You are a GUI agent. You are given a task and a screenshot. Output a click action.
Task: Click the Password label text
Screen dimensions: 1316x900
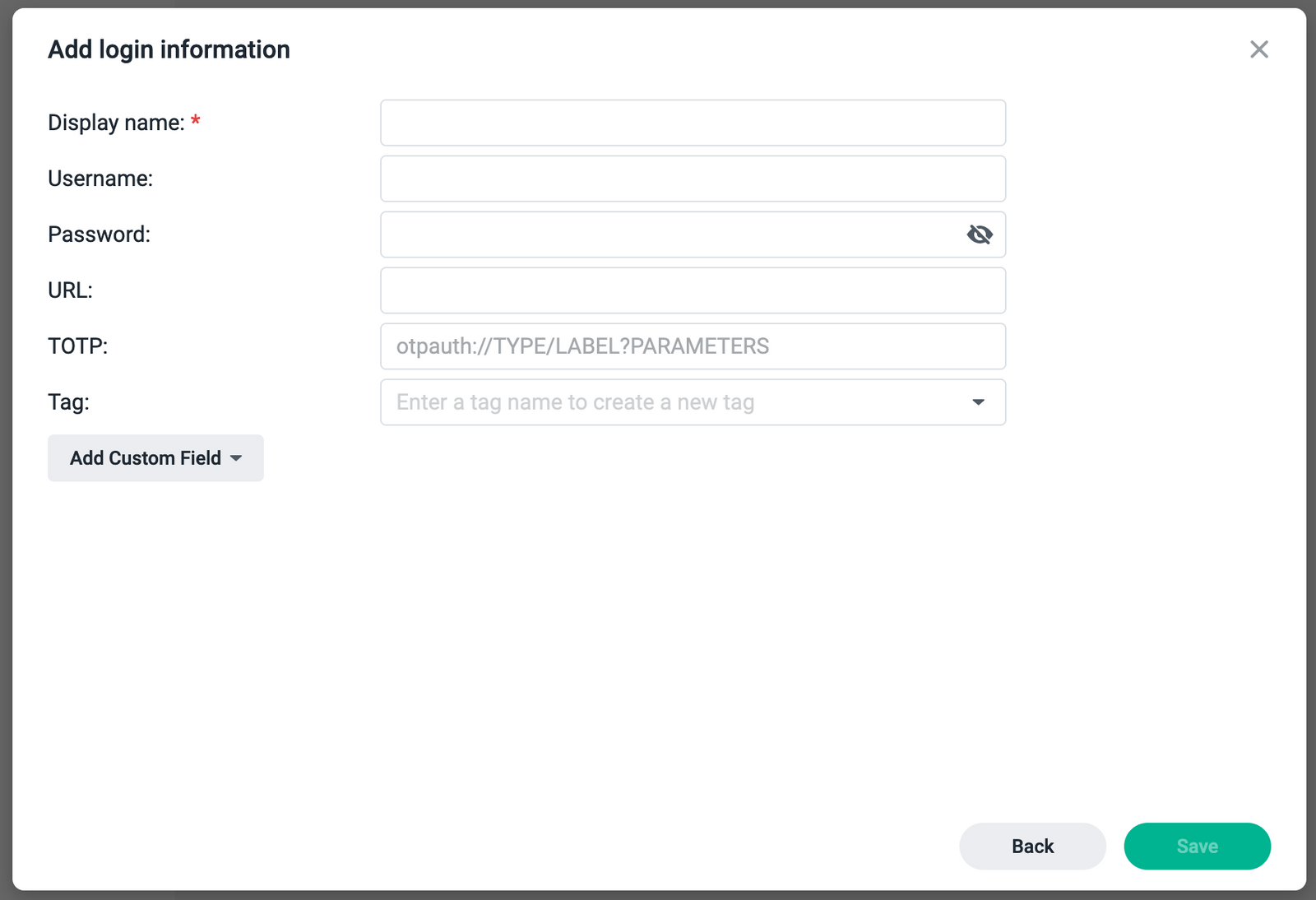point(99,234)
